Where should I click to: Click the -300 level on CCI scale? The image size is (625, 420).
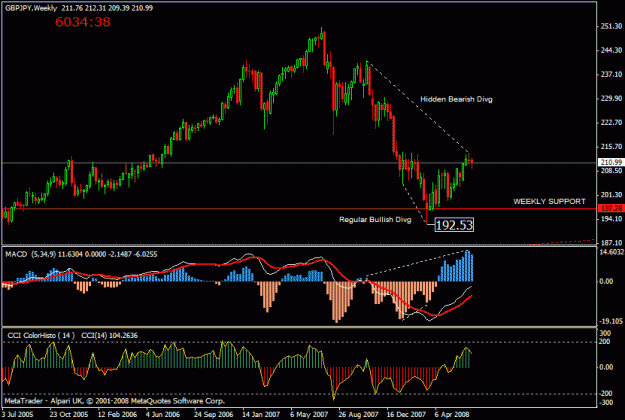coord(605,402)
